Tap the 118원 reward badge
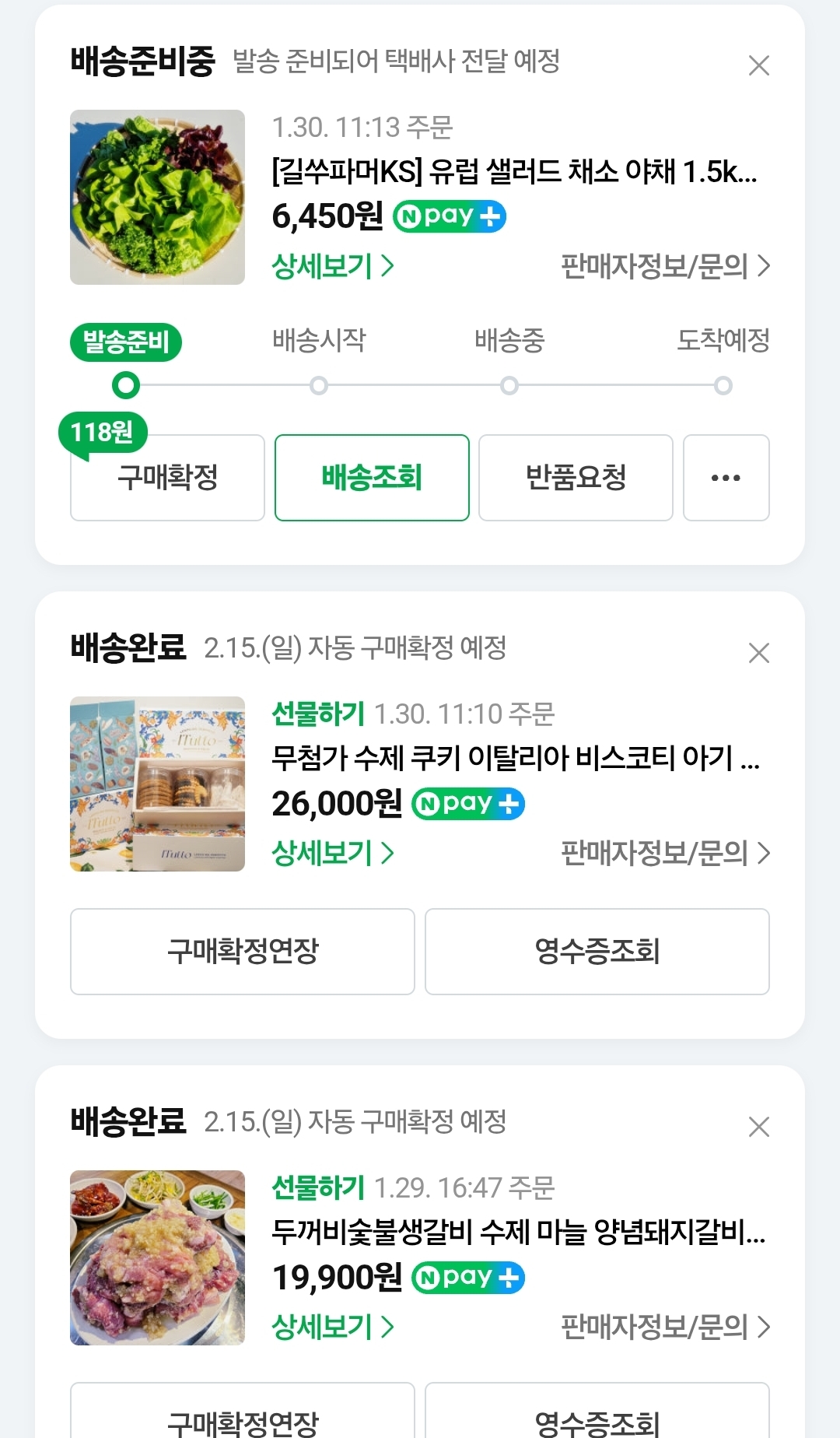Screen dimensions: 840x1438 click(x=102, y=432)
